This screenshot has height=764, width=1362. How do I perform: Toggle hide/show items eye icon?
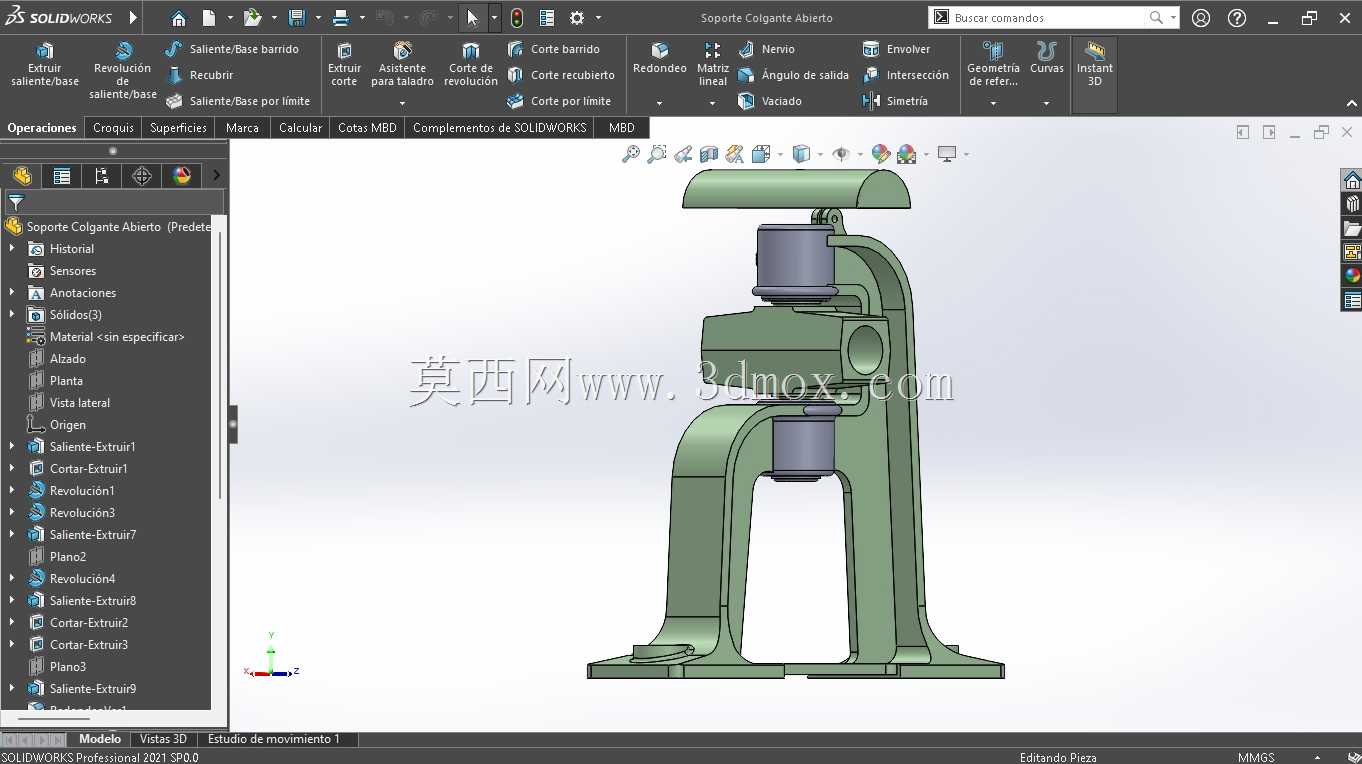pos(841,154)
